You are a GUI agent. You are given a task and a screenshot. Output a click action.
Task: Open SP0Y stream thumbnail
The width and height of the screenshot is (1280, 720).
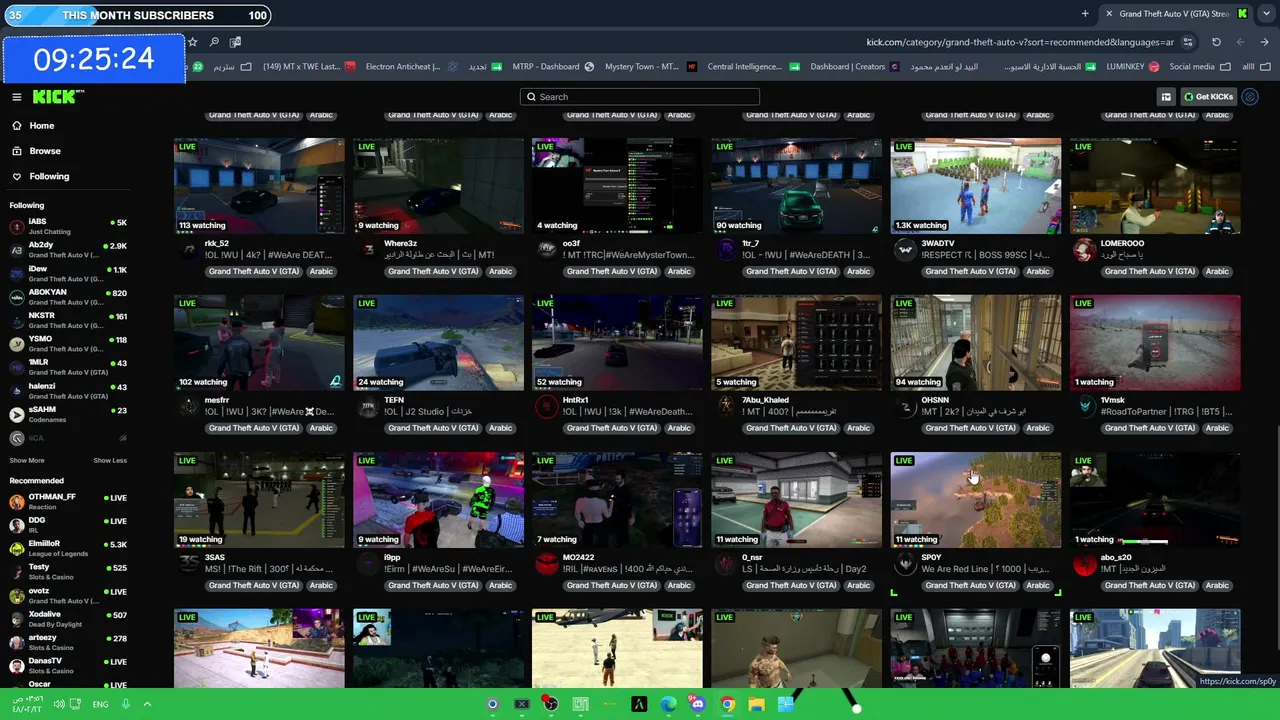pos(976,500)
